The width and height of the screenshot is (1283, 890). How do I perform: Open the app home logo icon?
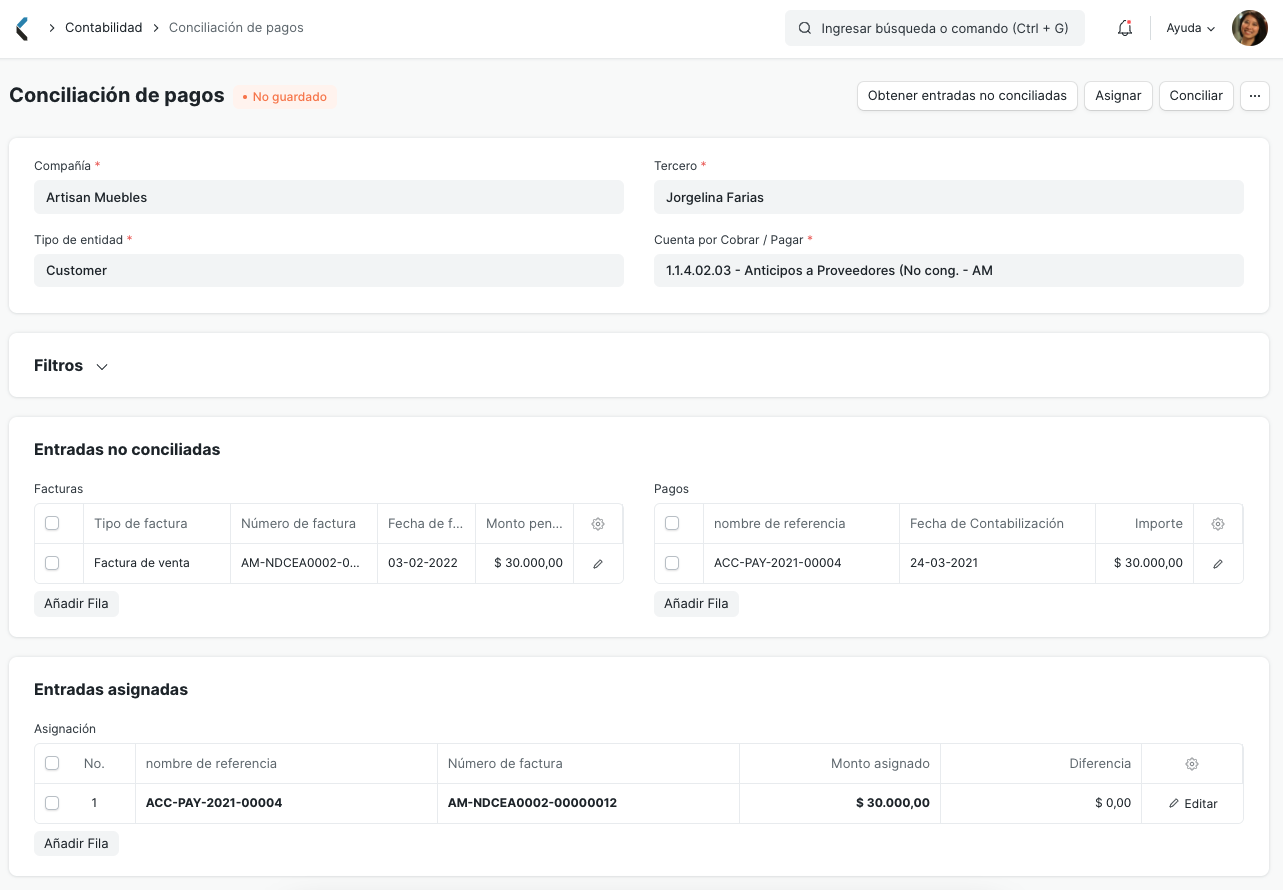coord(22,28)
